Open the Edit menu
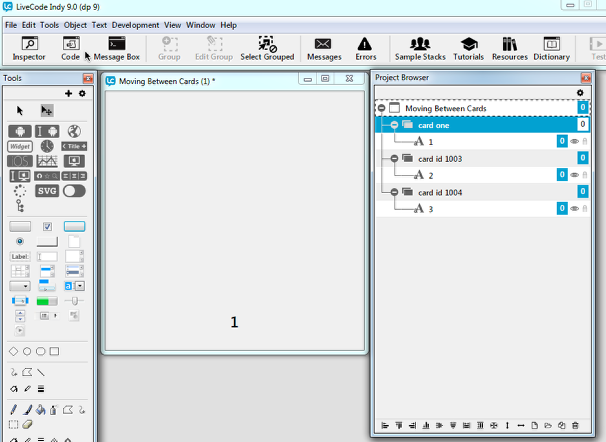 (29, 25)
